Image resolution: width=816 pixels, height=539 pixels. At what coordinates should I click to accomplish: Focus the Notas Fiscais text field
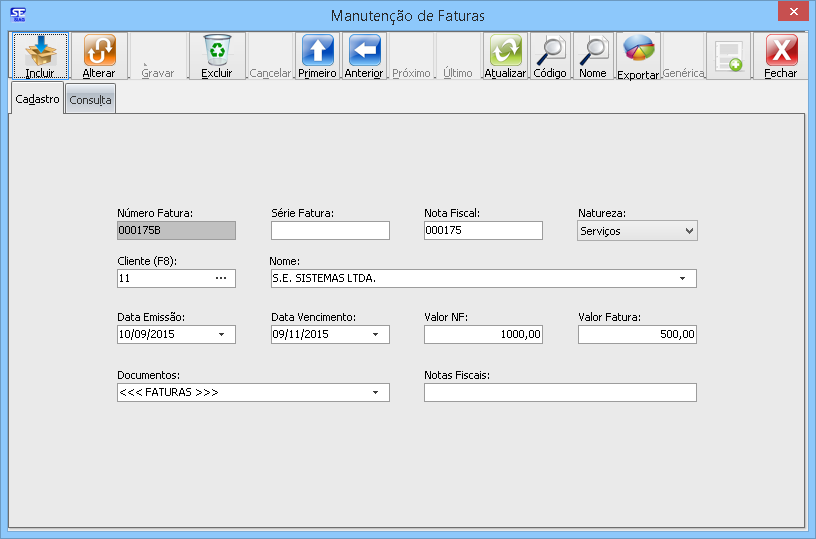click(559, 393)
